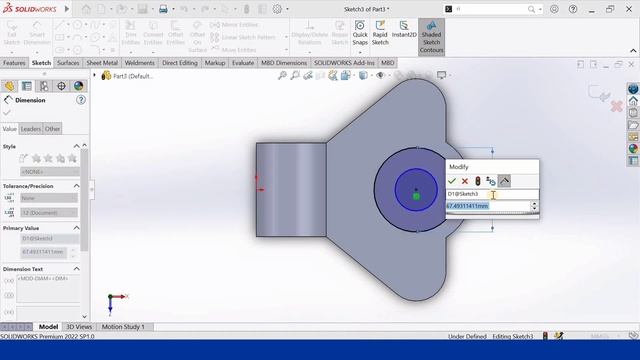Open the Motion Study 1 tab
The width and height of the screenshot is (640, 360).
pyautogui.click(x=123, y=327)
